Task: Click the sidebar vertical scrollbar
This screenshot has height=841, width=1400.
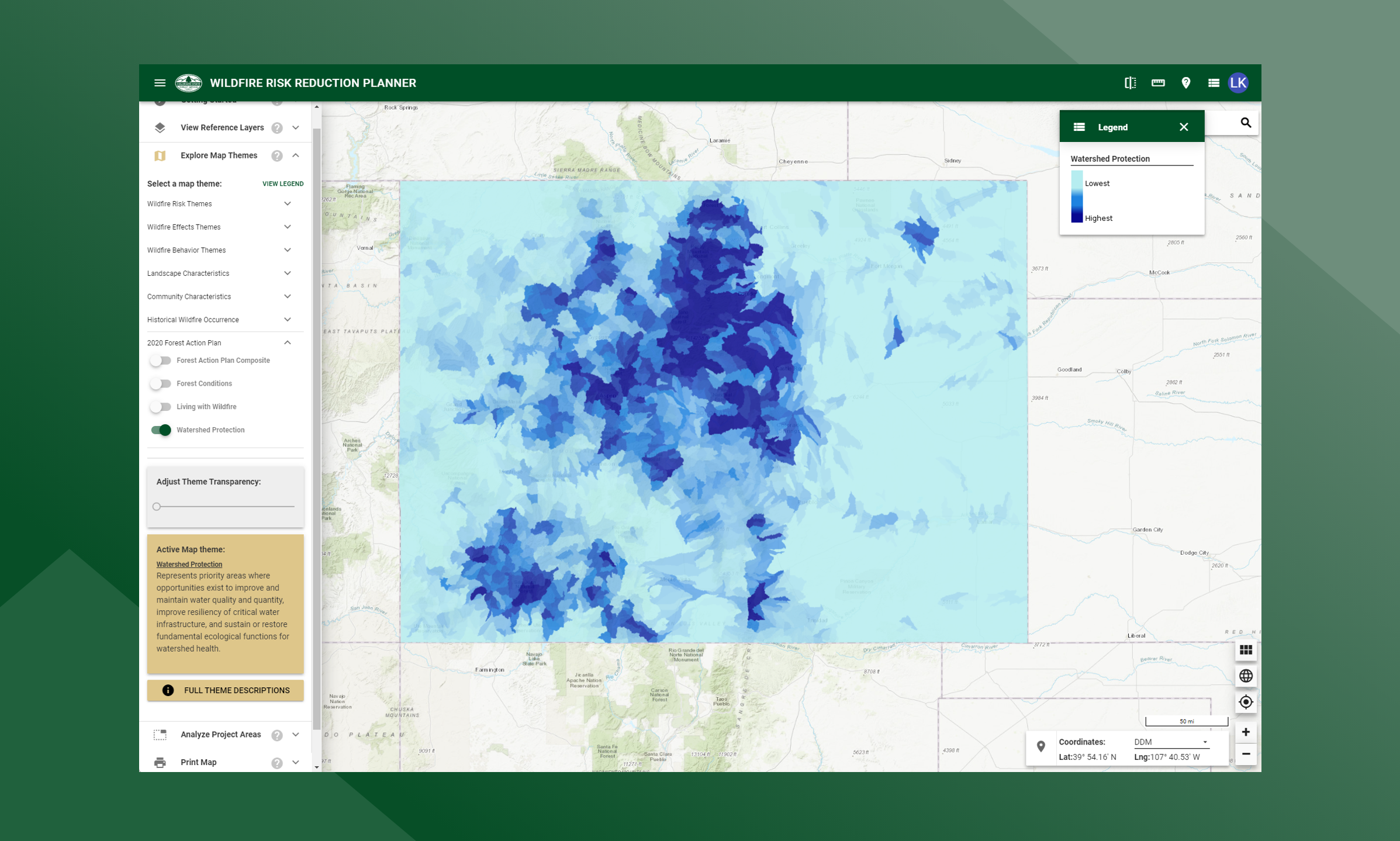Action: tap(317, 429)
